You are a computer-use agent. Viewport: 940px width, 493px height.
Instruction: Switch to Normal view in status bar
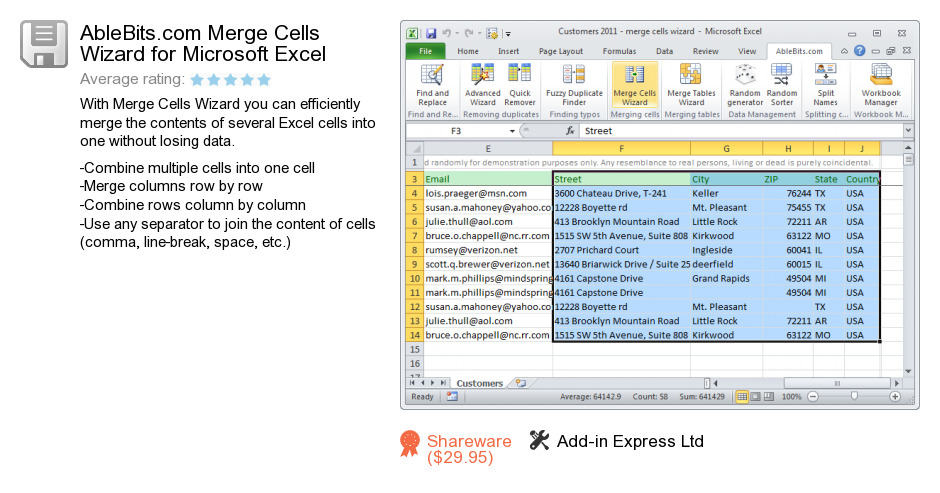coord(742,396)
